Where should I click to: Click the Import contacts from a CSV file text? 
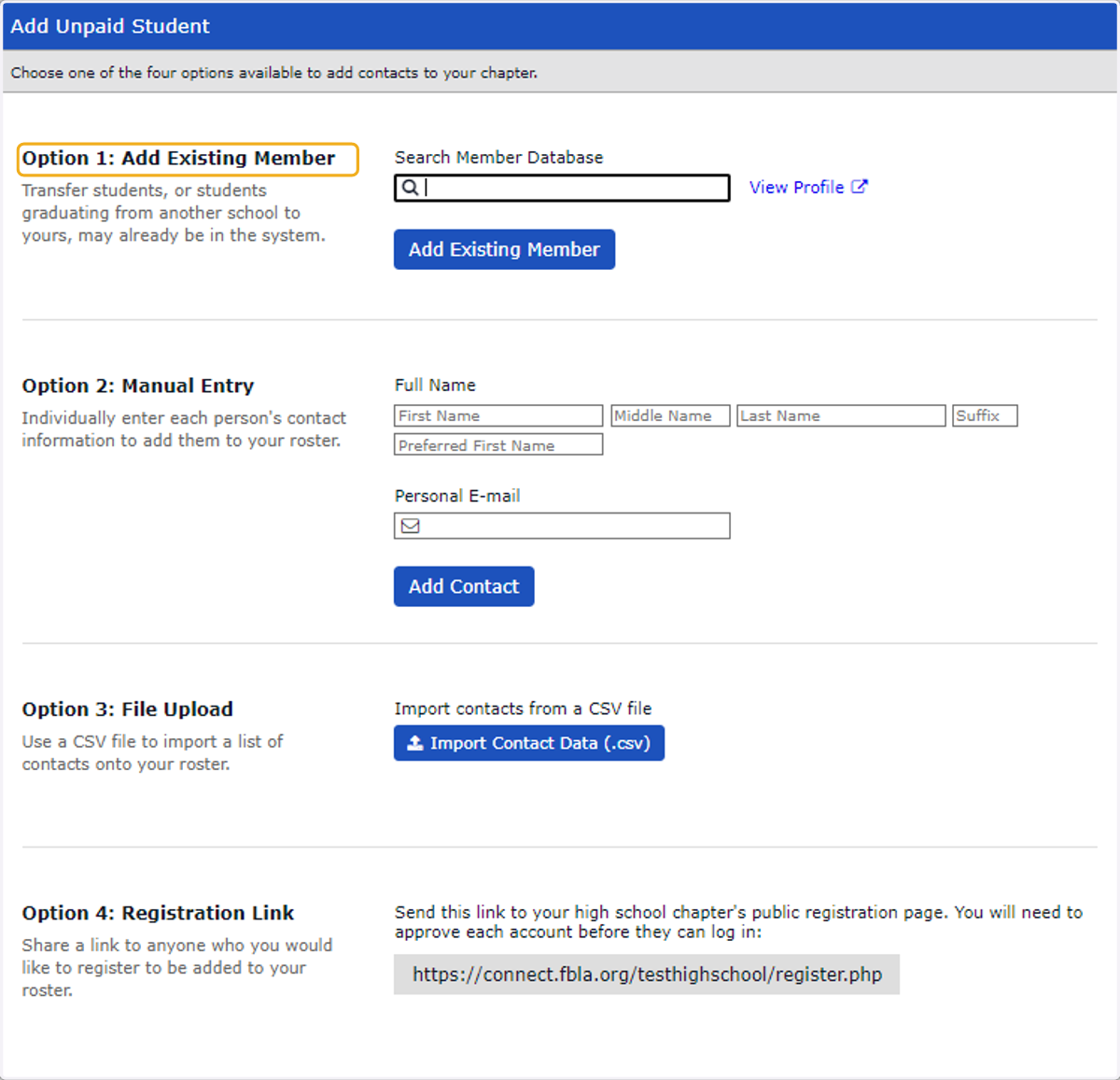(x=523, y=708)
